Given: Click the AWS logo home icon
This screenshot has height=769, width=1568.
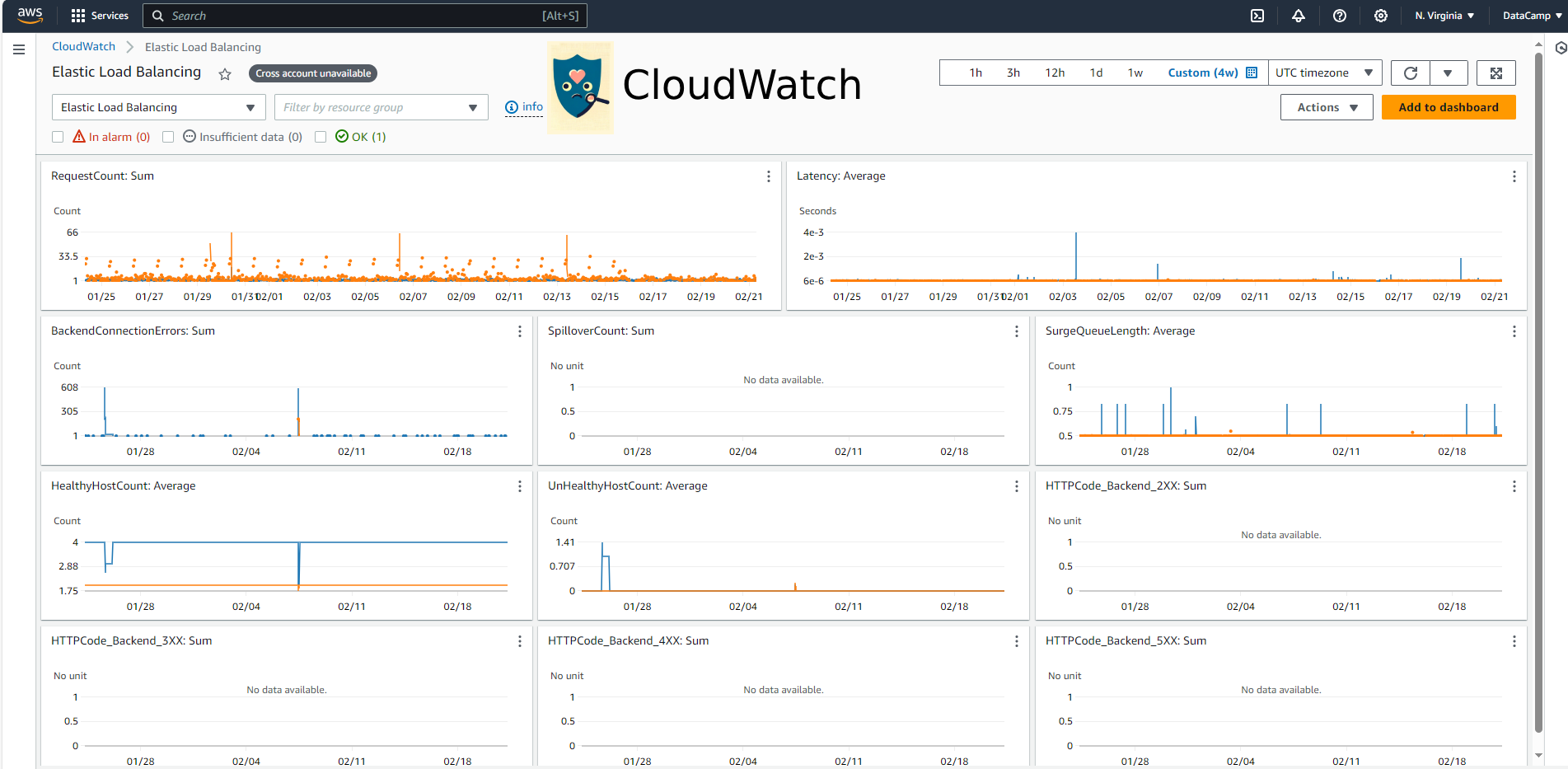Looking at the screenshot, I should click(x=30, y=15).
